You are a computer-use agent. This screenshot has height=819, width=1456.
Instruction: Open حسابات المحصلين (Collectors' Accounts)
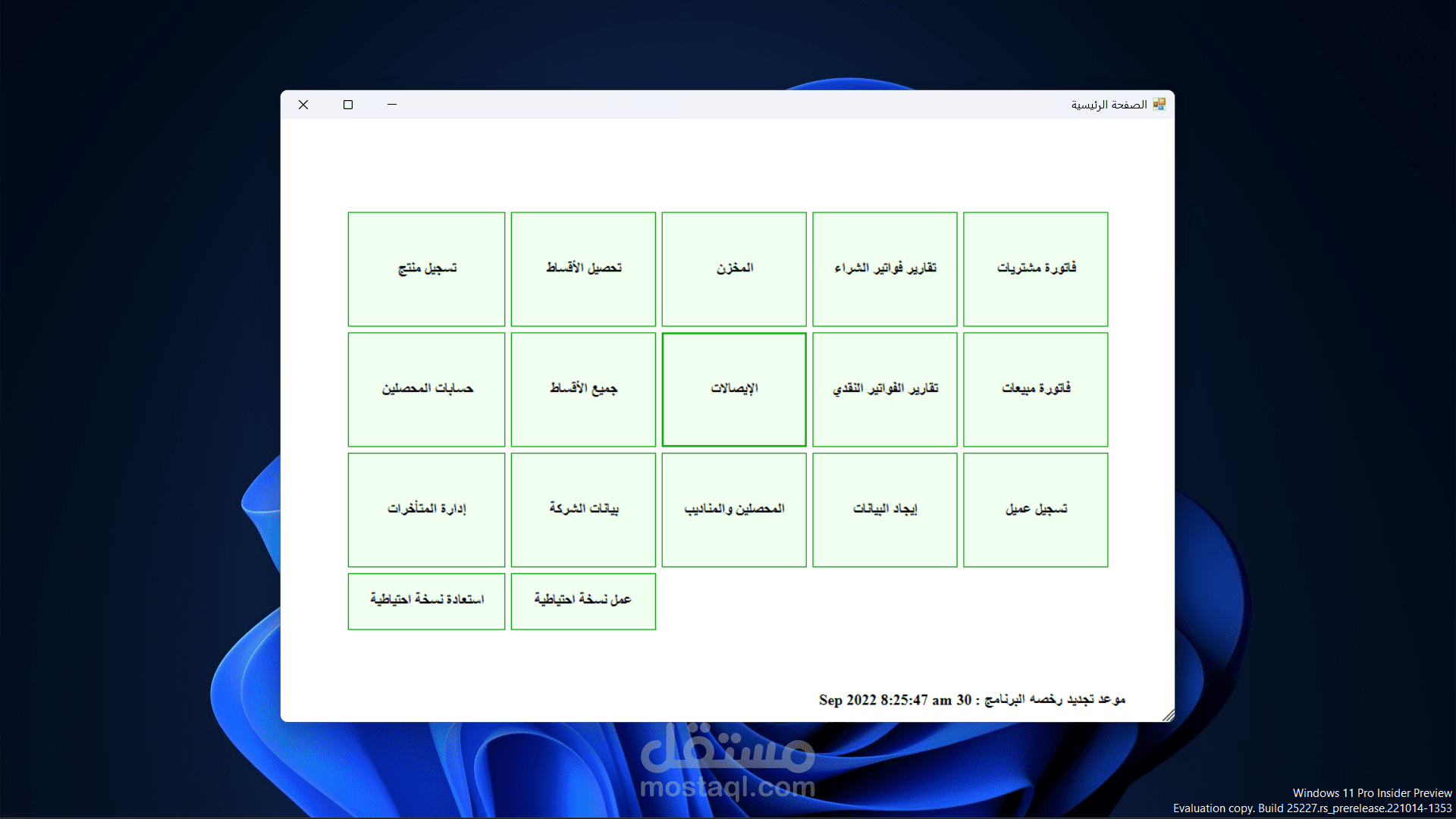tap(426, 389)
